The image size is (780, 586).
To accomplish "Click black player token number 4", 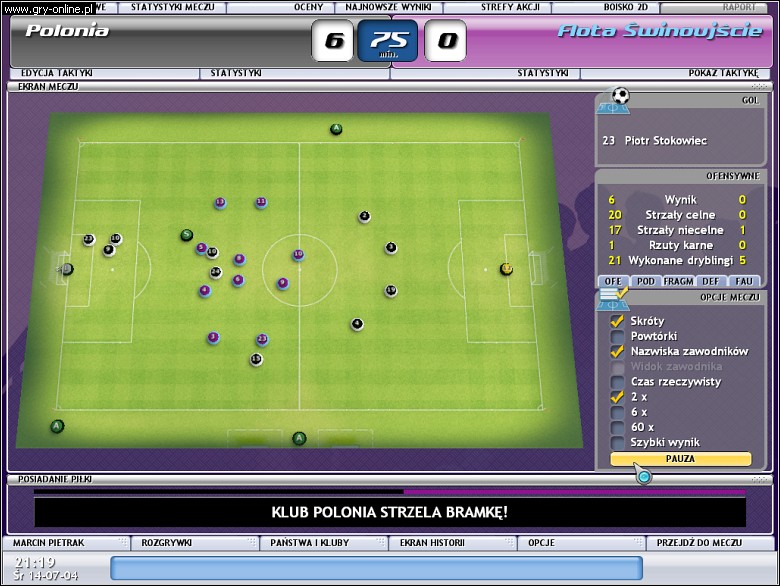I will click(357, 324).
